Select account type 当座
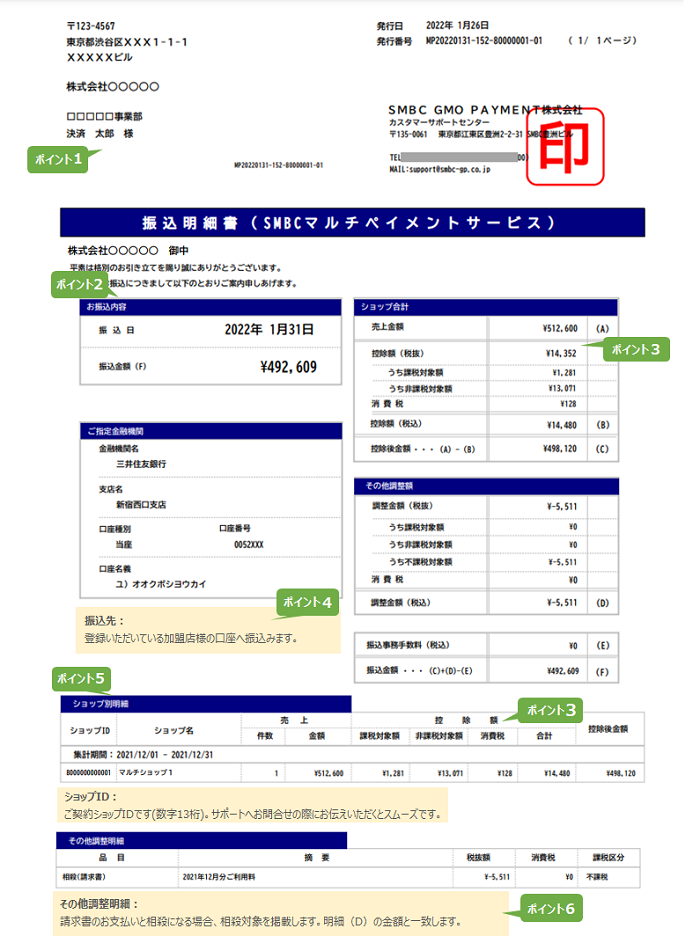This screenshot has width=700, height=936. (x=124, y=544)
